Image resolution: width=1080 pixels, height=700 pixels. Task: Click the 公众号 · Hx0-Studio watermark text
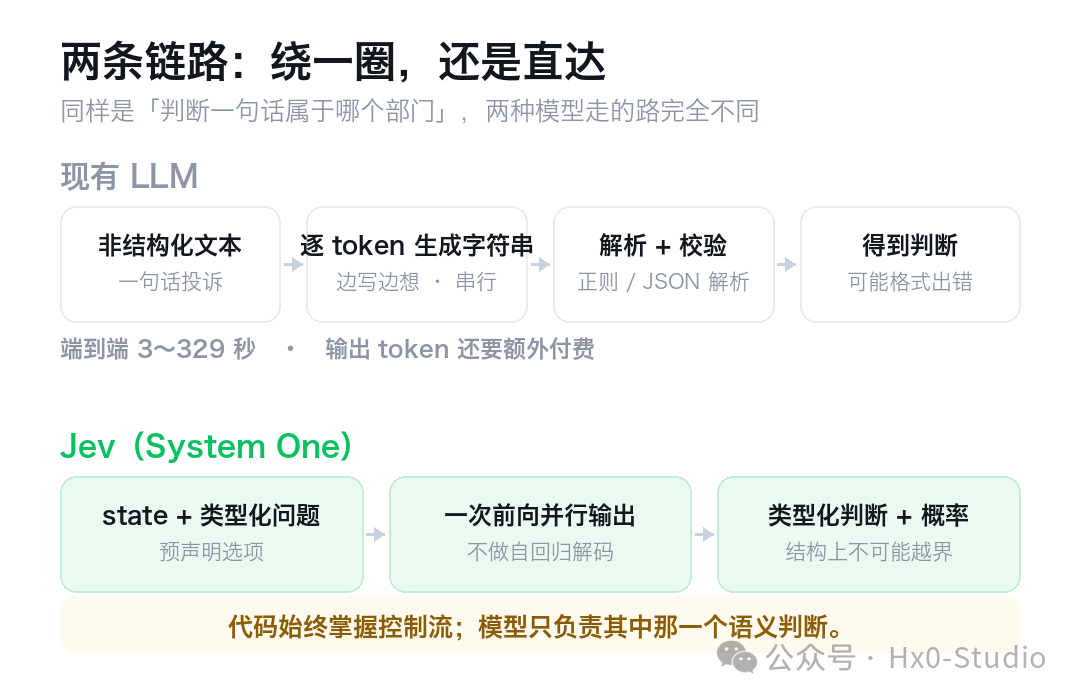906,658
